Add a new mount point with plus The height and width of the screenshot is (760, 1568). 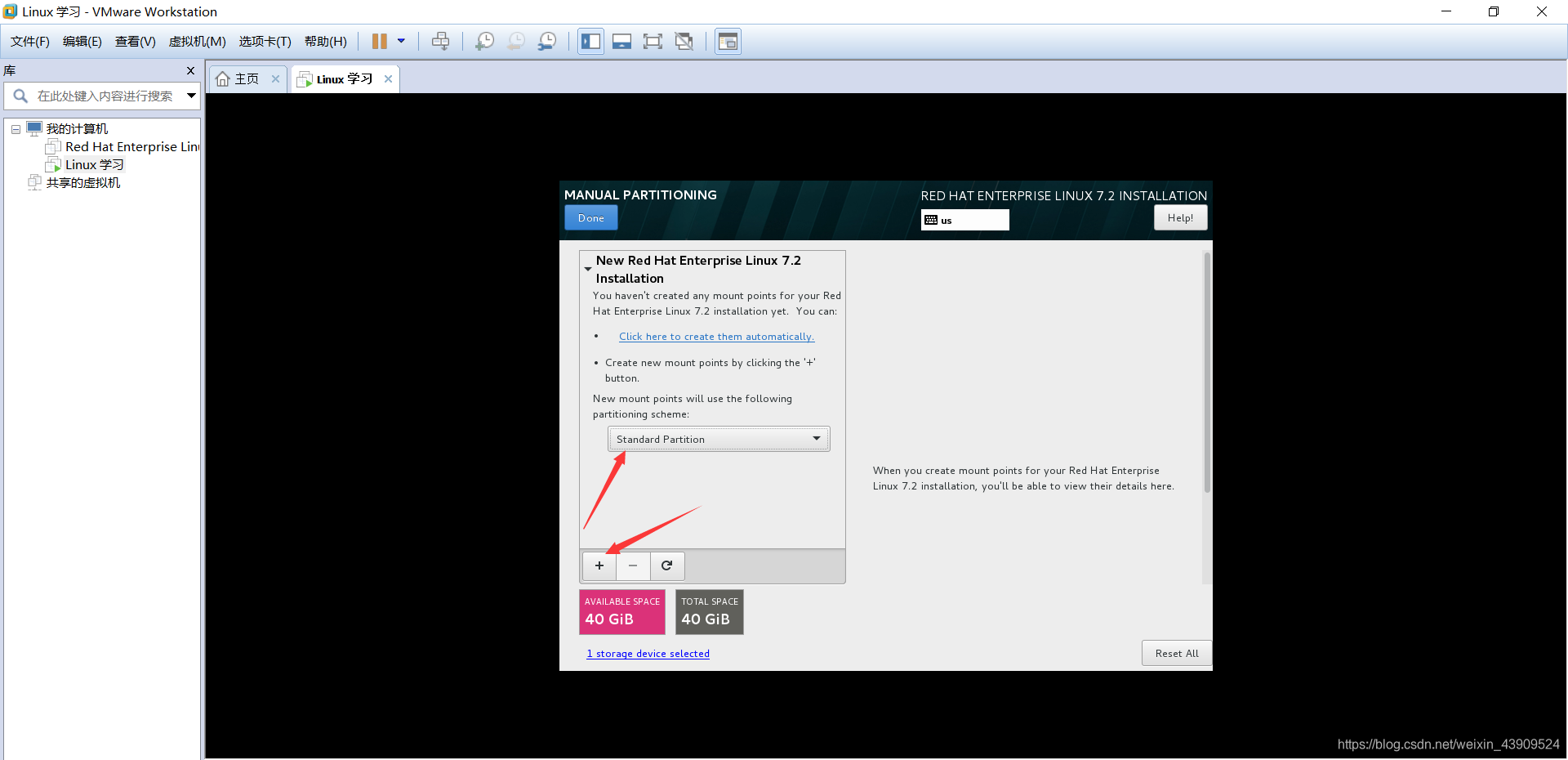coord(599,566)
